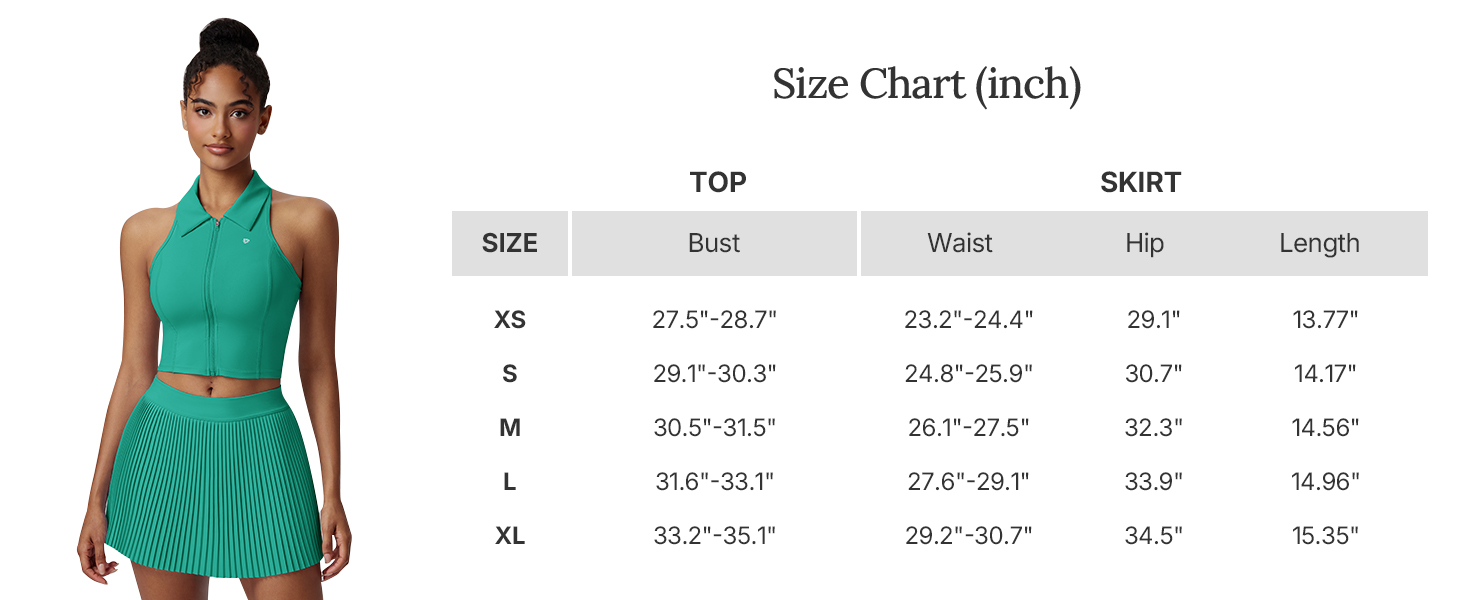Select the M size row label
The height and width of the screenshot is (600, 1464).
510,428
